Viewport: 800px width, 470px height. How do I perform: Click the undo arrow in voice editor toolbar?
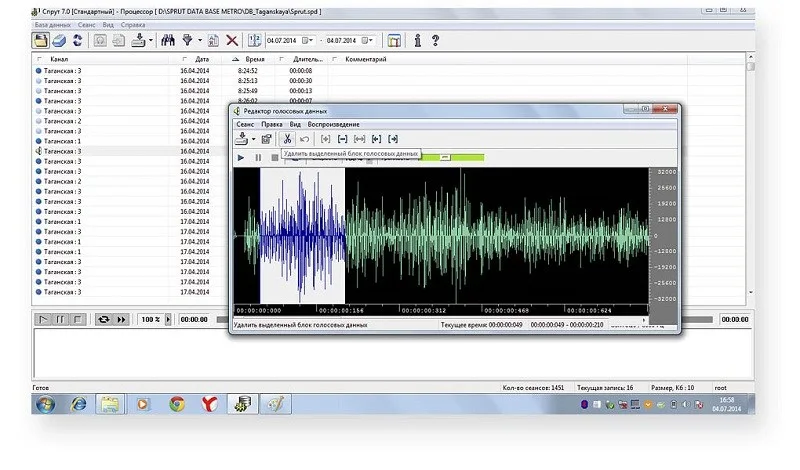pos(305,139)
